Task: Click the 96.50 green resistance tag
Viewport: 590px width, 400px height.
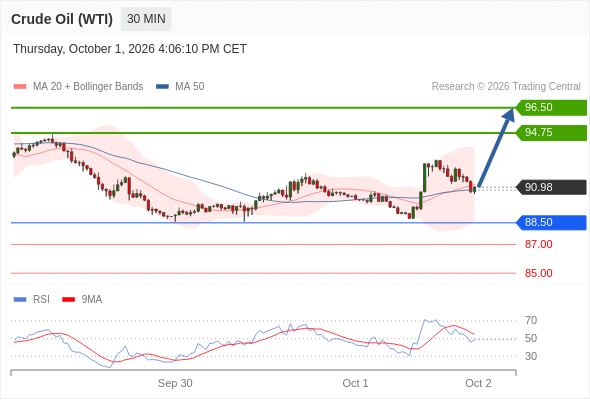Action: (x=550, y=107)
